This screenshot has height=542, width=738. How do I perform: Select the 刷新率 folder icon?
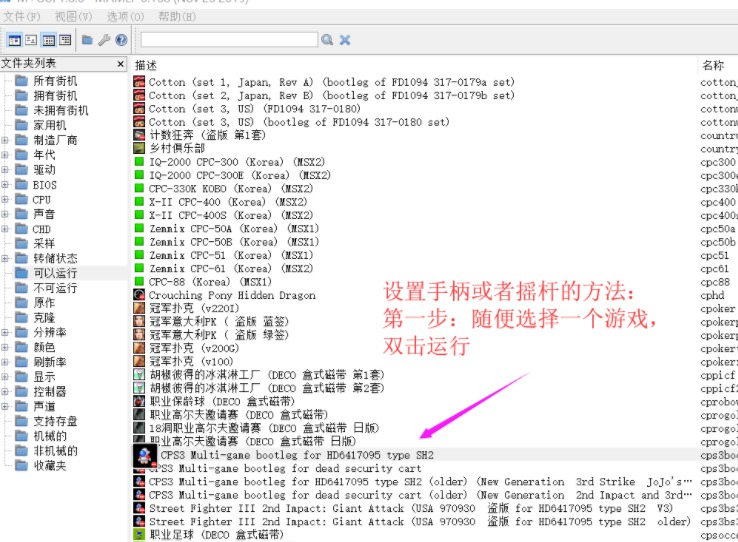point(21,362)
